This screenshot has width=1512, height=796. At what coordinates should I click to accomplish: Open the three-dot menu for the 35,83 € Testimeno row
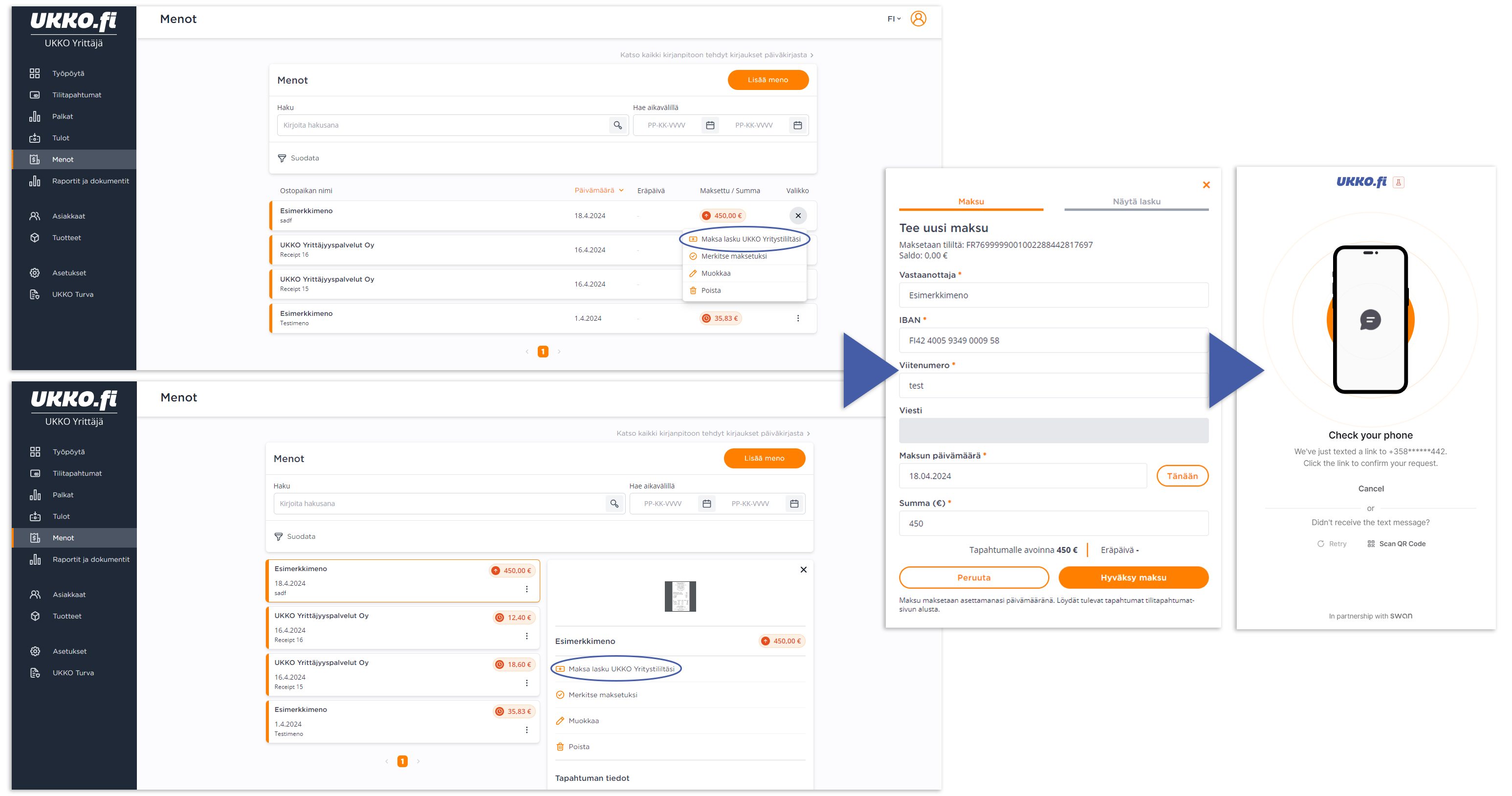pos(798,318)
